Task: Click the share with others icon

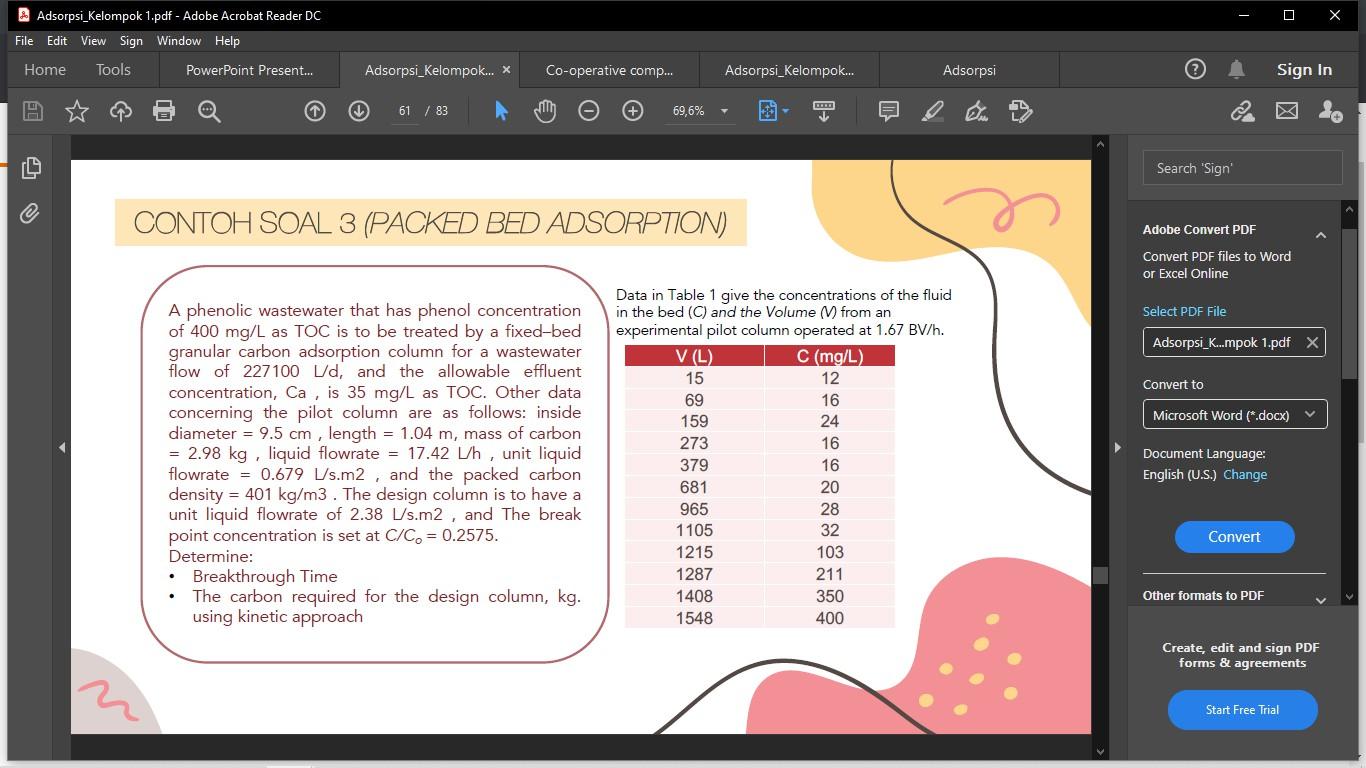Action: point(1330,111)
